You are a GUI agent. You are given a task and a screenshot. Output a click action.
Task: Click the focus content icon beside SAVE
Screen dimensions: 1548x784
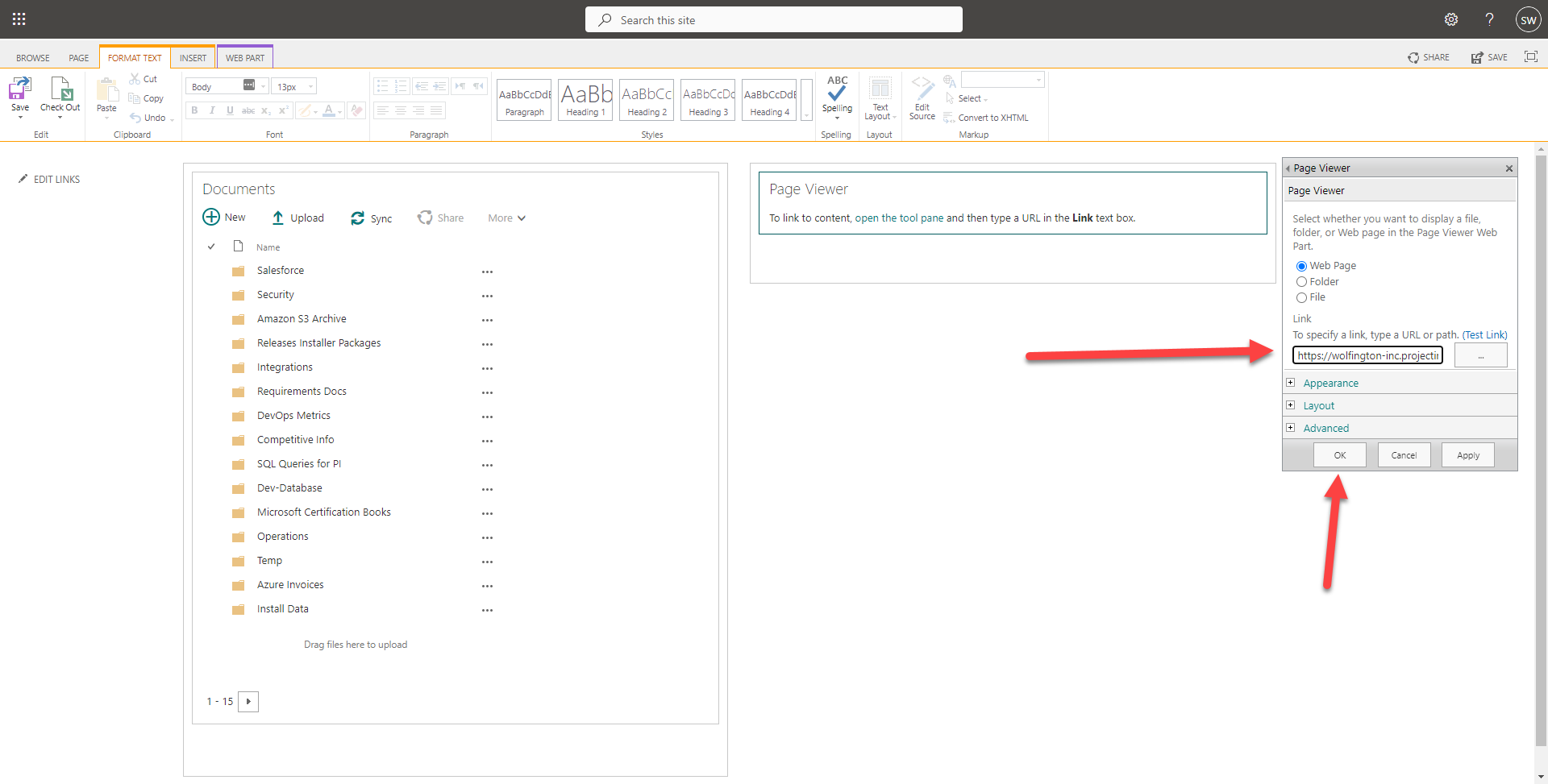pyautogui.click(x=1531, y=56)
